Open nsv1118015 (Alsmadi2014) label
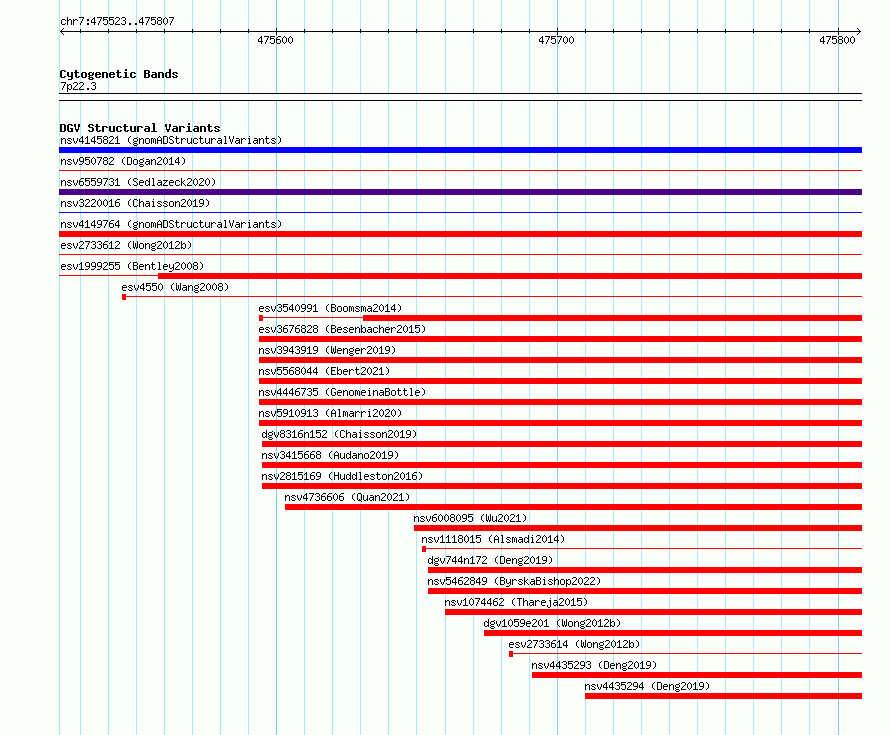Image resolution: width=890 pixels, height=735 pixels. click(493, 539)
